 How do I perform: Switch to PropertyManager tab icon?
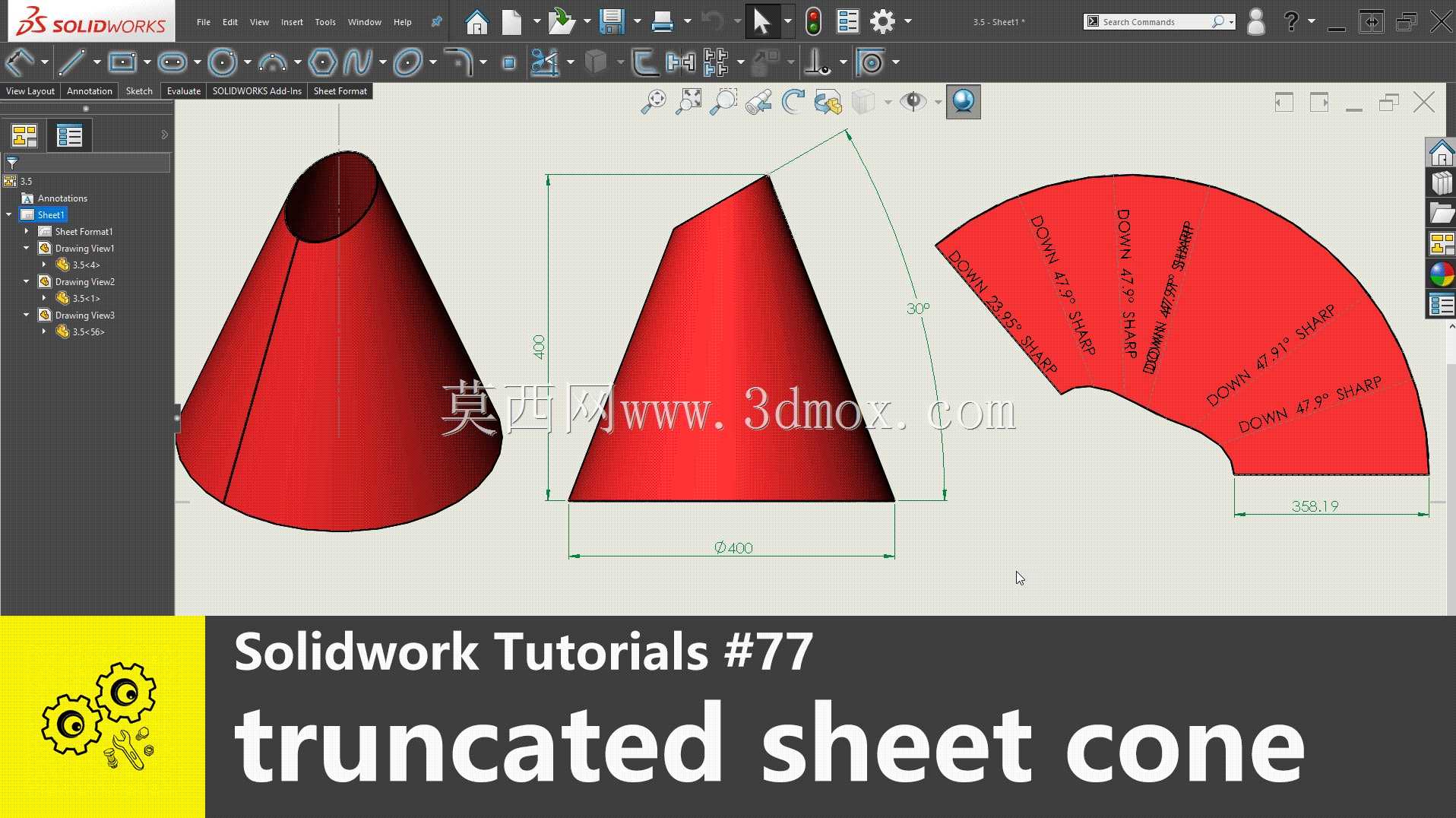(69, 136)
